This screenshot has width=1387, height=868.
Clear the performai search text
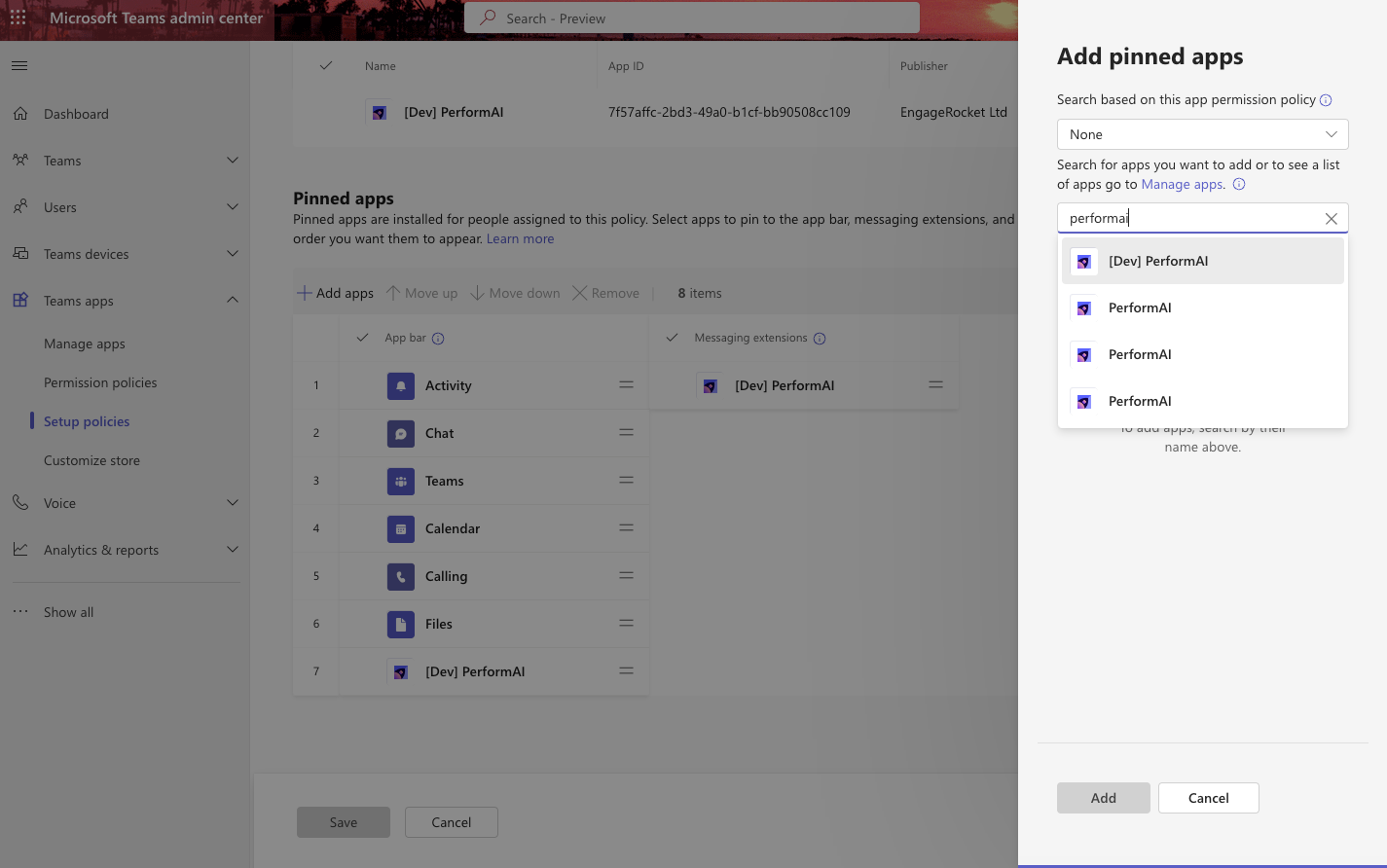tap(1332, 219)
